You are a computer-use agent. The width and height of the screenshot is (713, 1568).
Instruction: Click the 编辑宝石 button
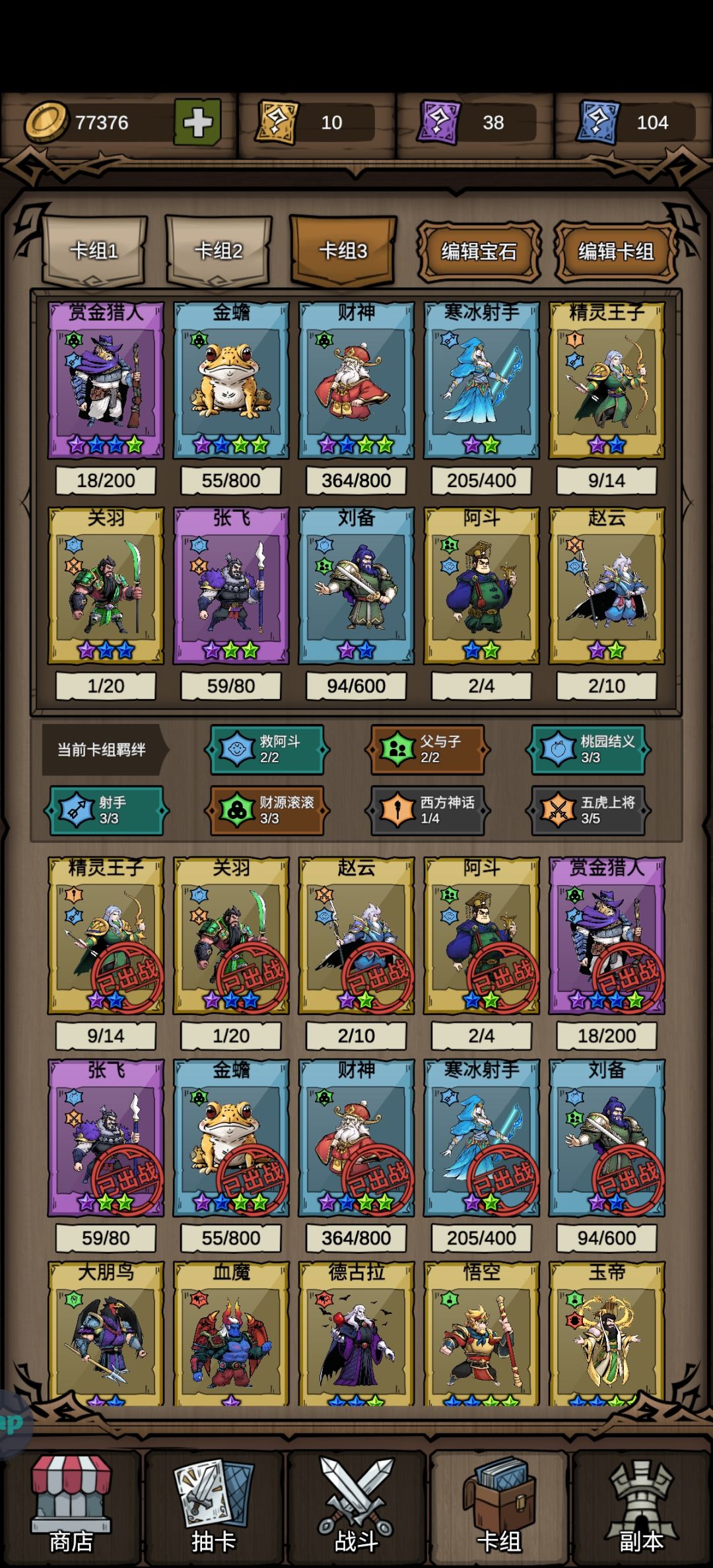click(x=479, y=251)
